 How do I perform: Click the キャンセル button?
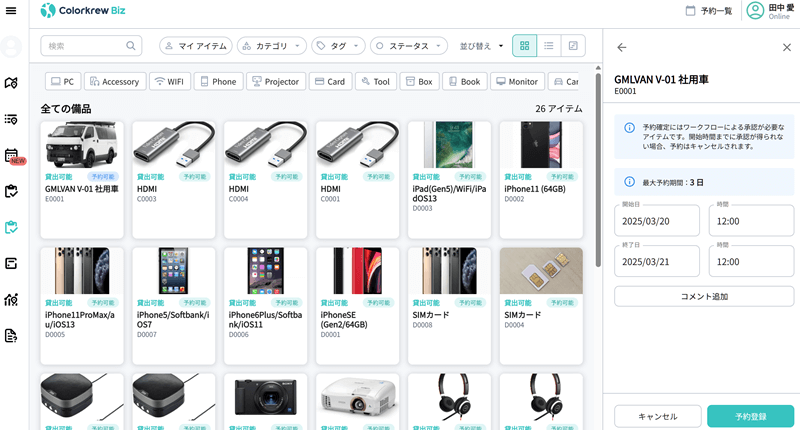coord(658,416)
